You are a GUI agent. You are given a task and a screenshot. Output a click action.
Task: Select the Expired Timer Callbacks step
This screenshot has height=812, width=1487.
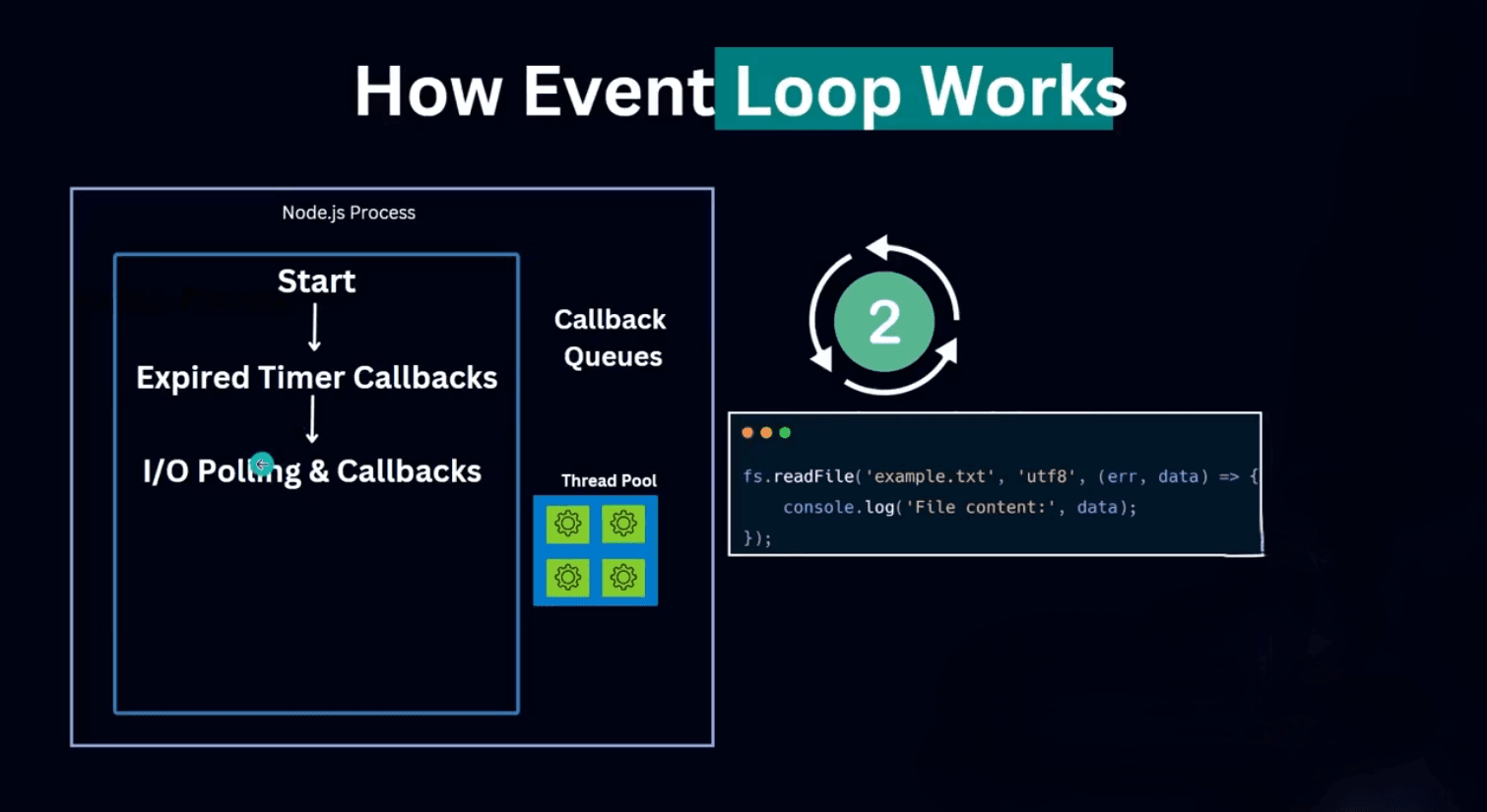coord(316,377)
